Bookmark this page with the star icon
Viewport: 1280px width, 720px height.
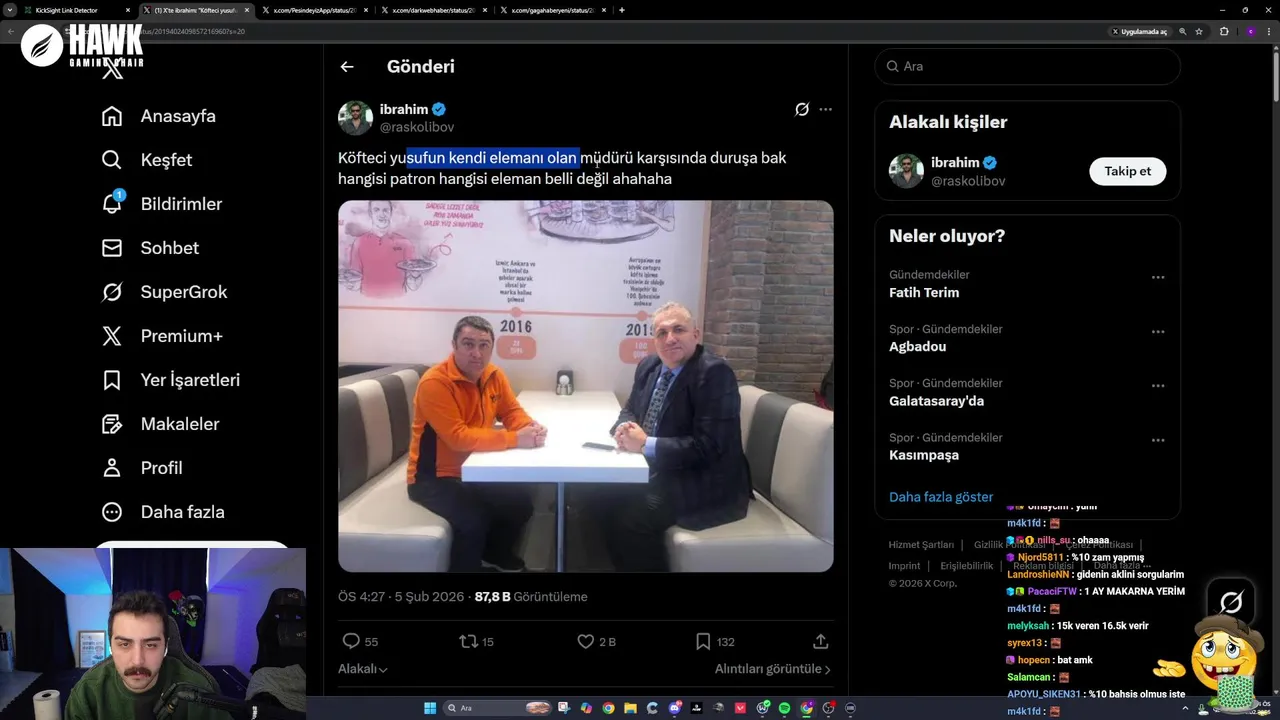(x=1199, y=32)
